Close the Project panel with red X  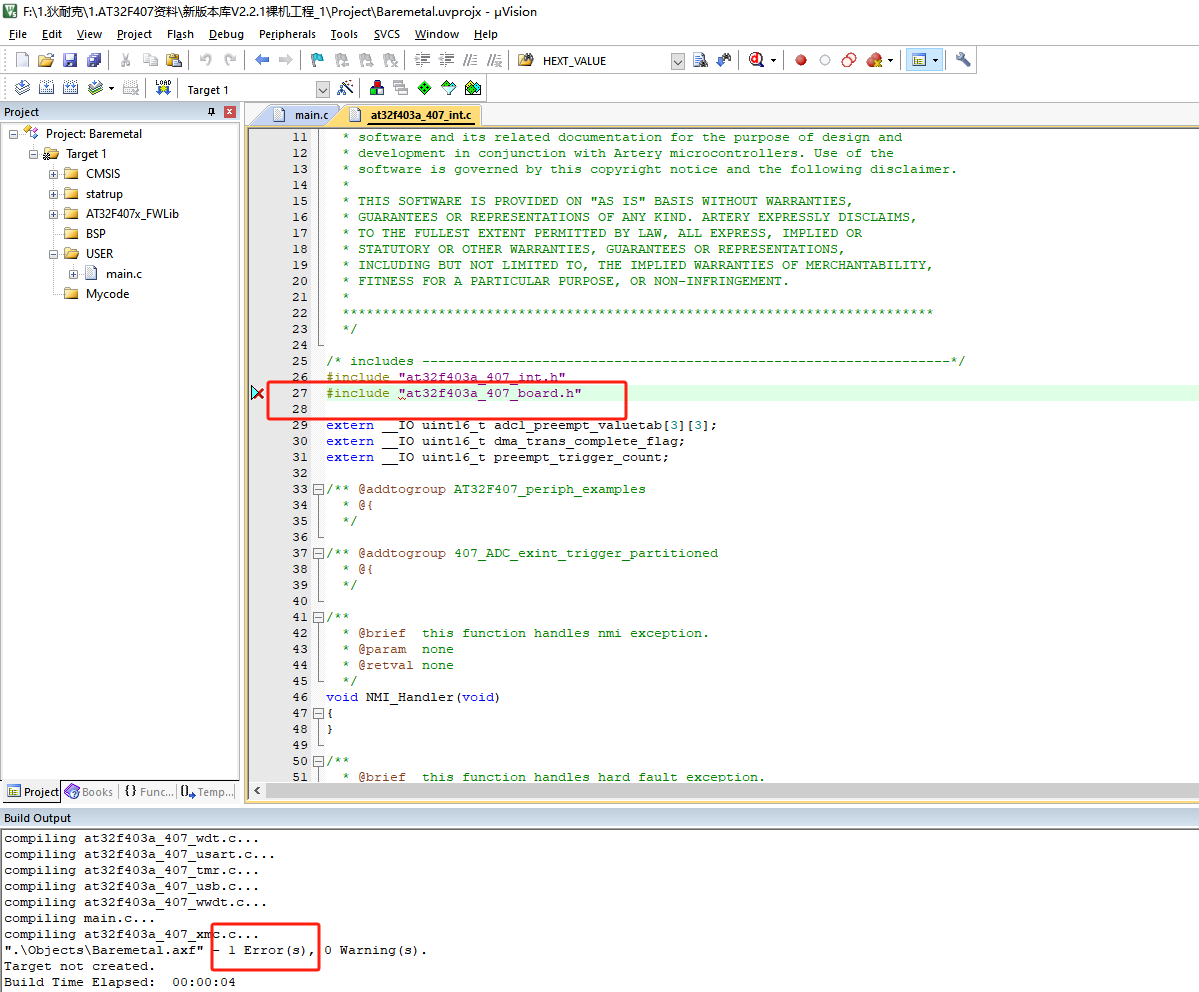click(229, 112)
